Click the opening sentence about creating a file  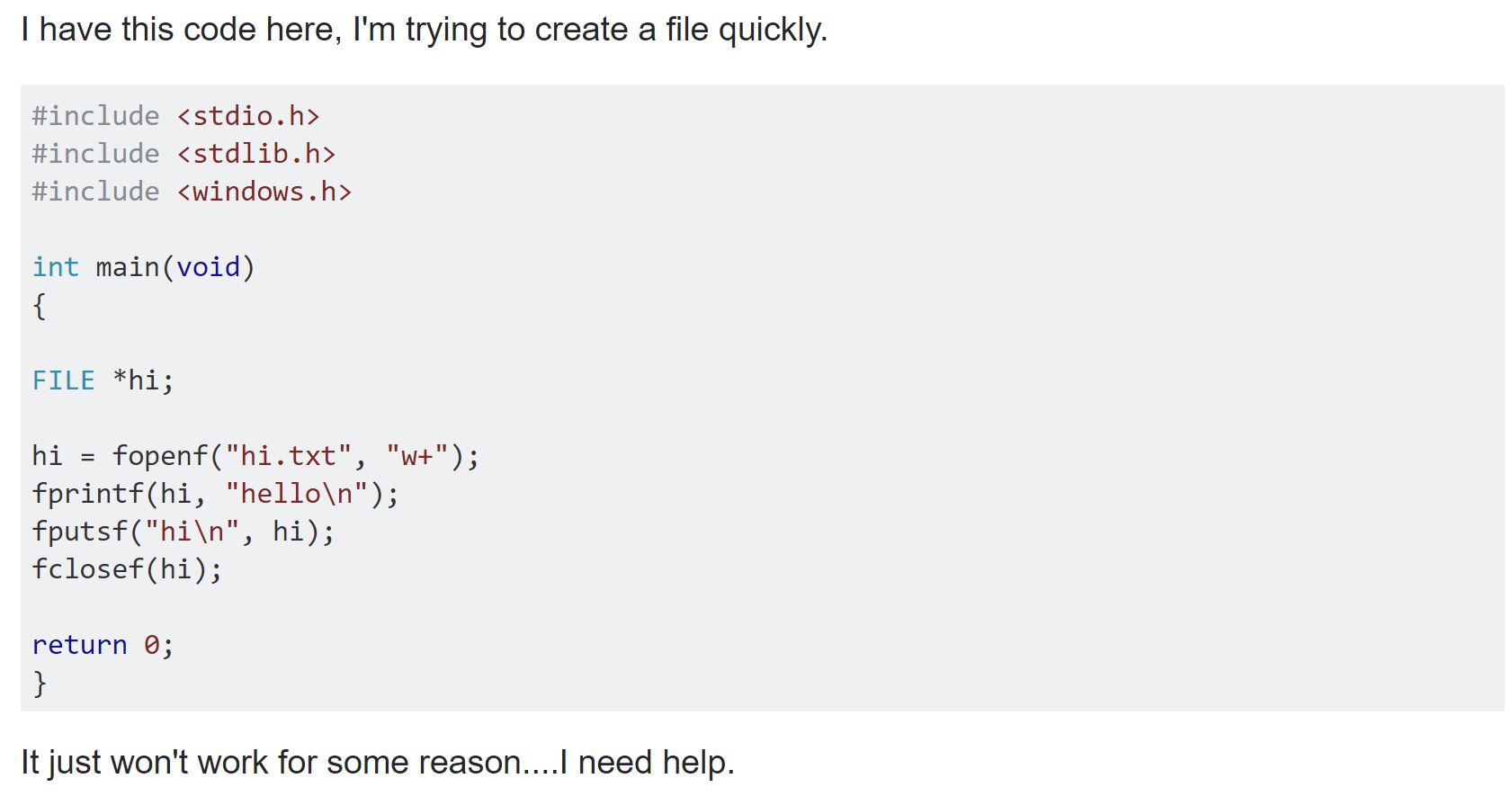point(424,30)
